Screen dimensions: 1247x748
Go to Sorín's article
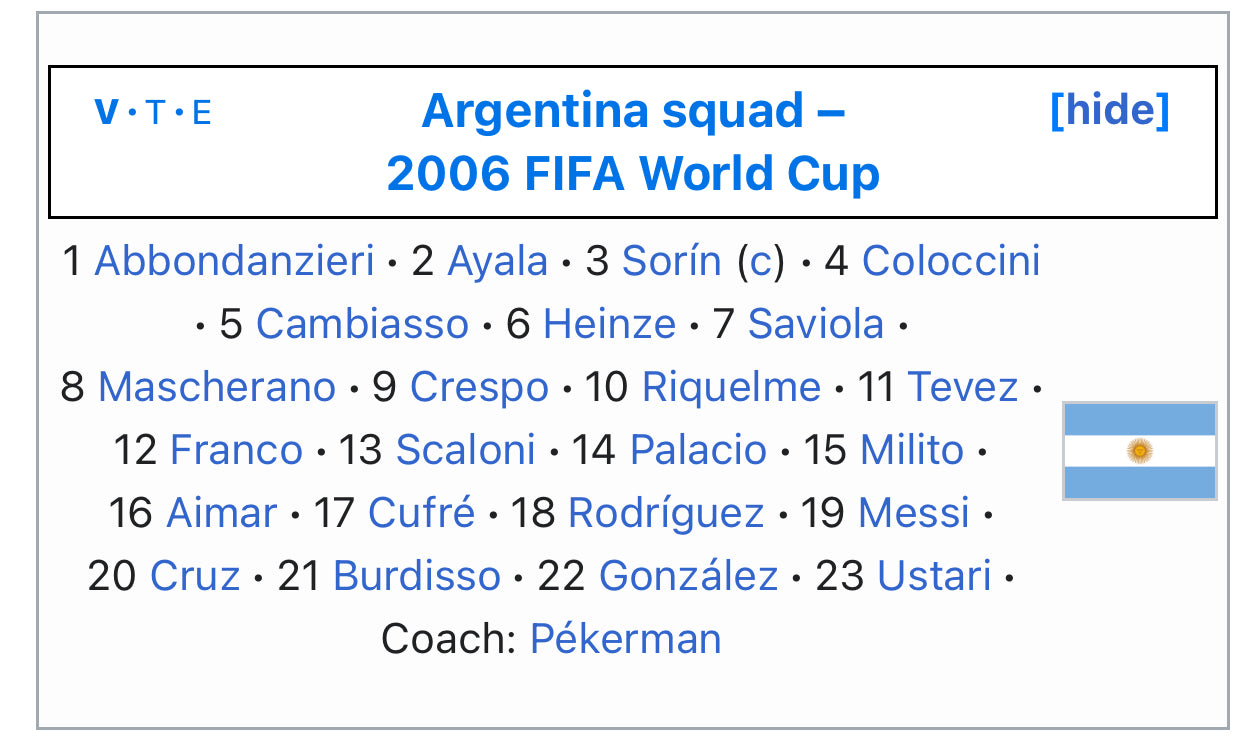click(671, 261)
